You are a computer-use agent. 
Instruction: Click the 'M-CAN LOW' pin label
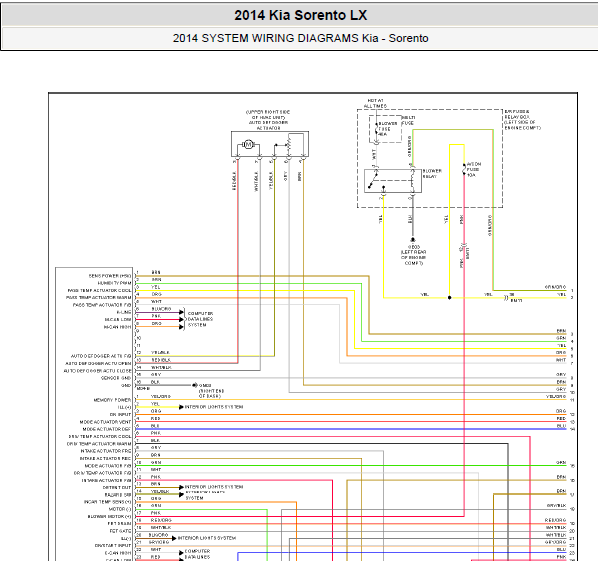[x=117, y=320]
